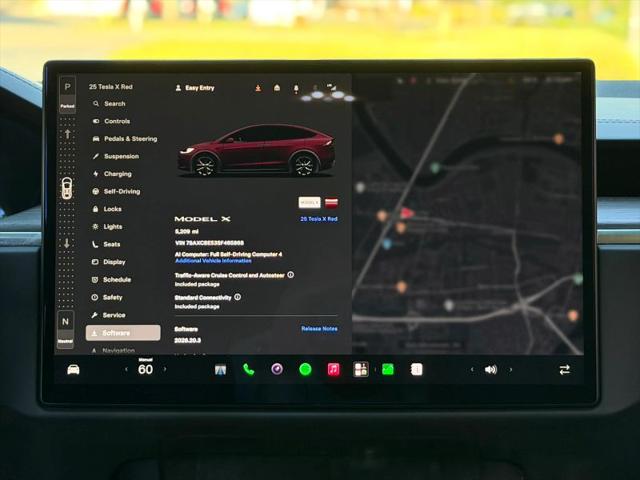
Task: Tap the car controls icon in bottom bar
Action: (73, 369)
